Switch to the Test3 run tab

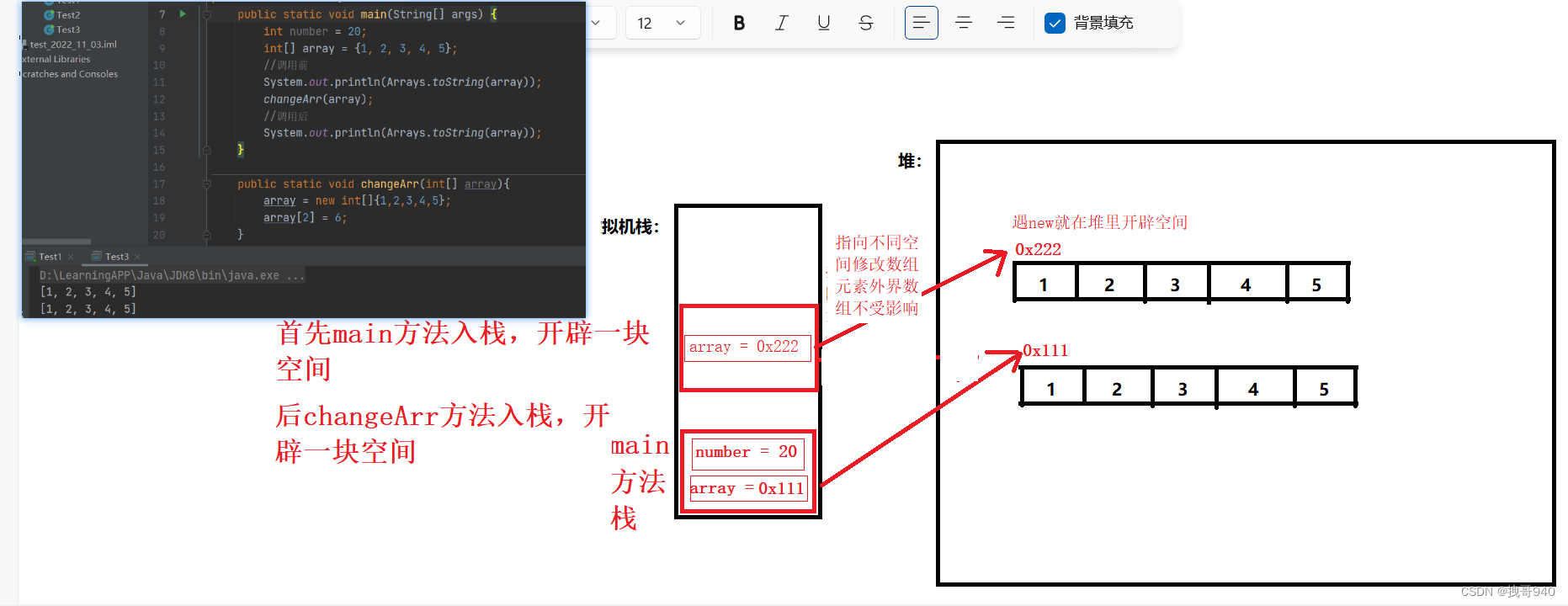coord(117,257)
